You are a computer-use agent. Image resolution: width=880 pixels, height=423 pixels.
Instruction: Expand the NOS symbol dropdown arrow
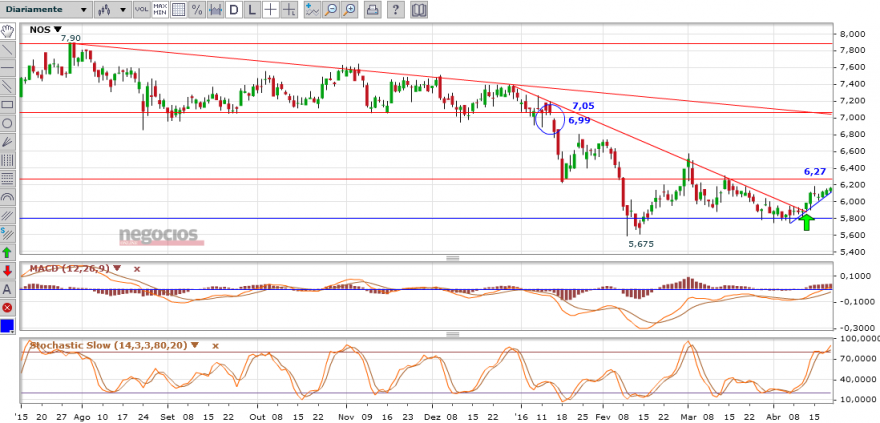point(58,30)
